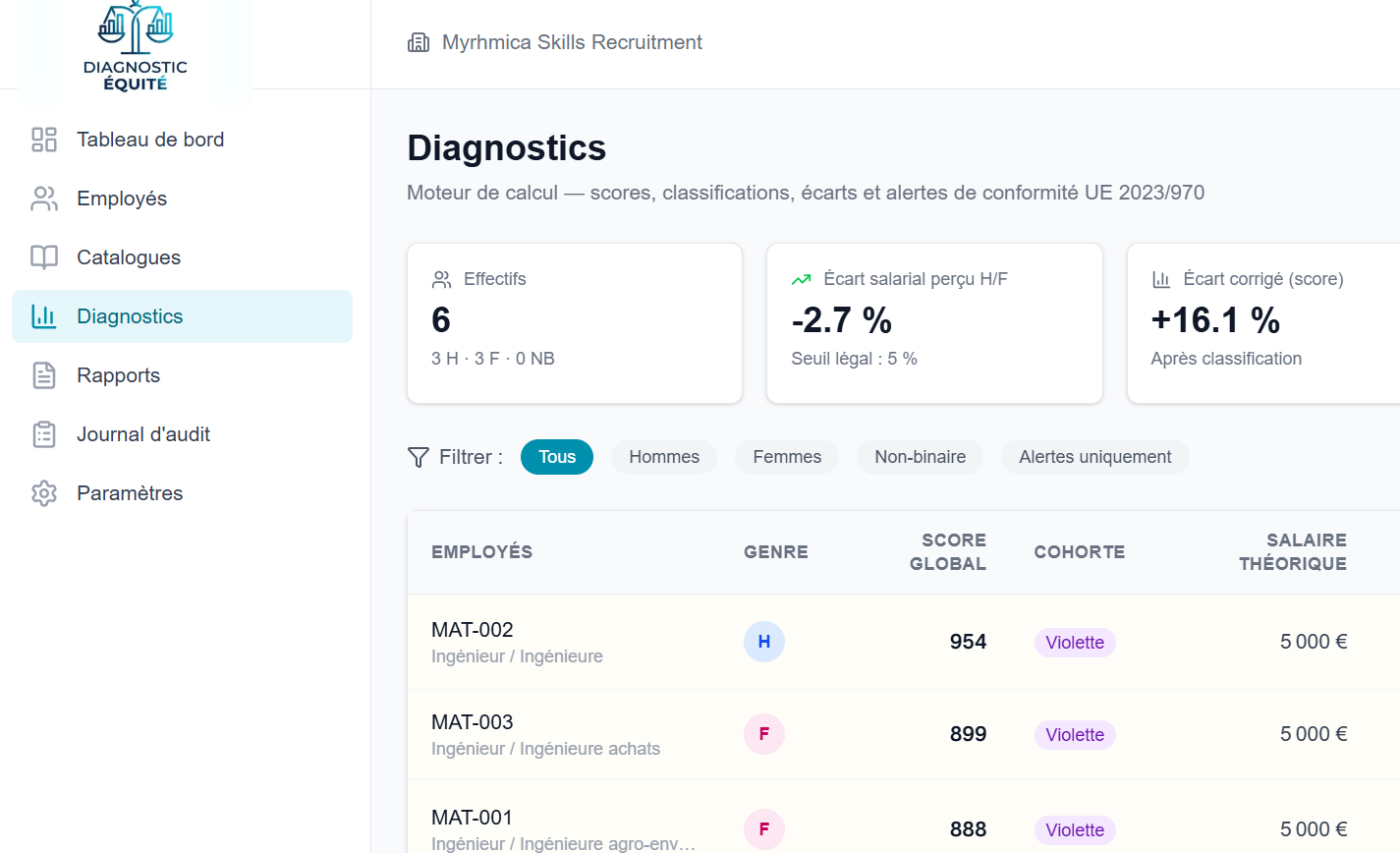This screenshot has width=1400, height=853.
Task: Select the Non-binaire filter chip
Action: [921, 457]
